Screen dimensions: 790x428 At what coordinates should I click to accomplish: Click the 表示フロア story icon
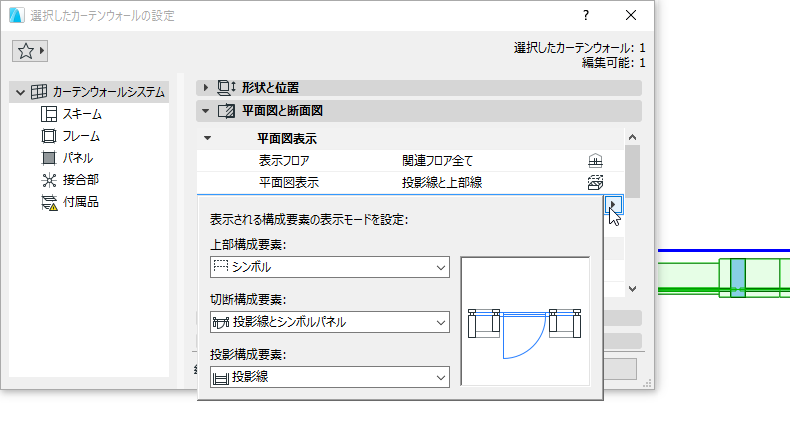point(595,161)
